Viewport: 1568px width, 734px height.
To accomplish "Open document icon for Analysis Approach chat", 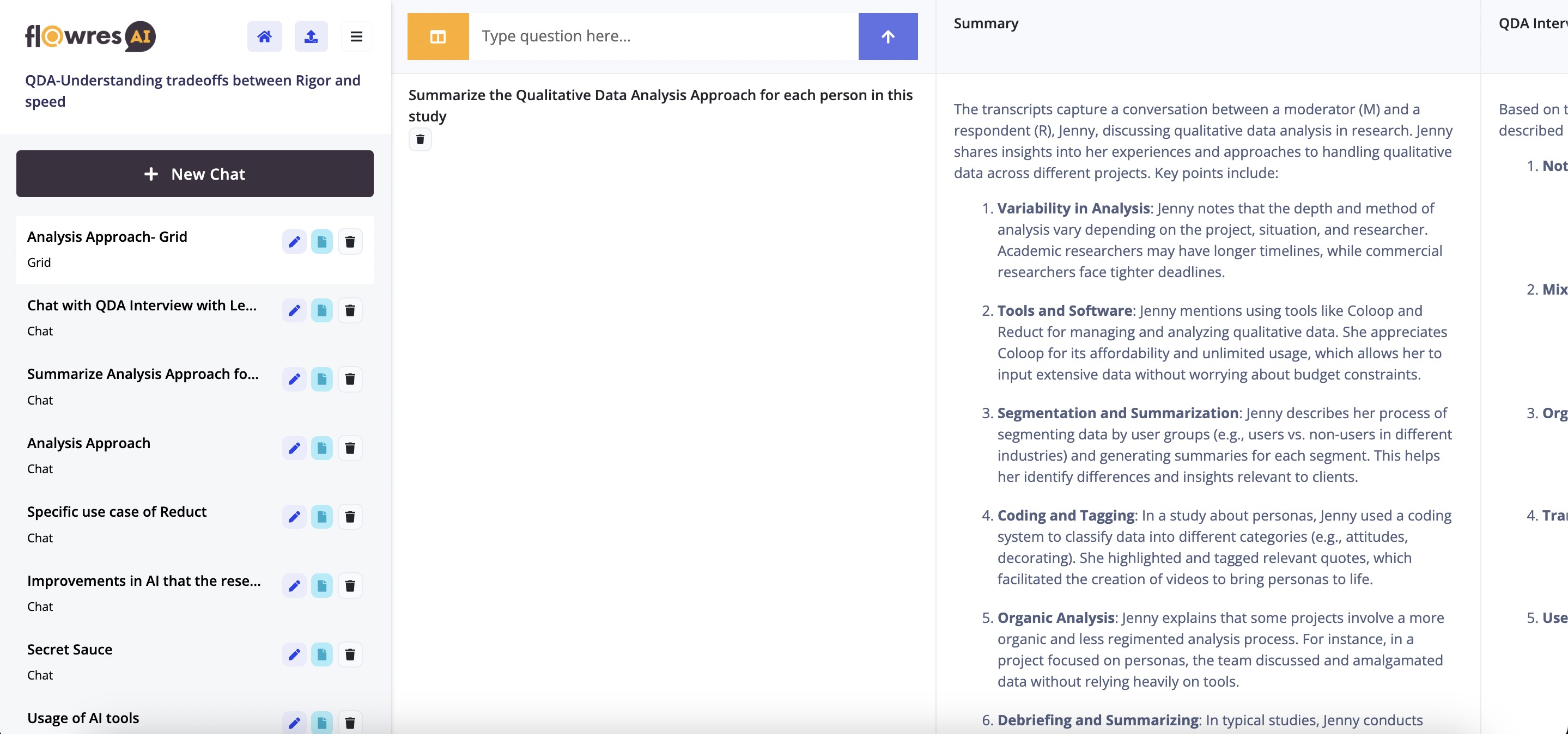I will [x=322, y=448].
